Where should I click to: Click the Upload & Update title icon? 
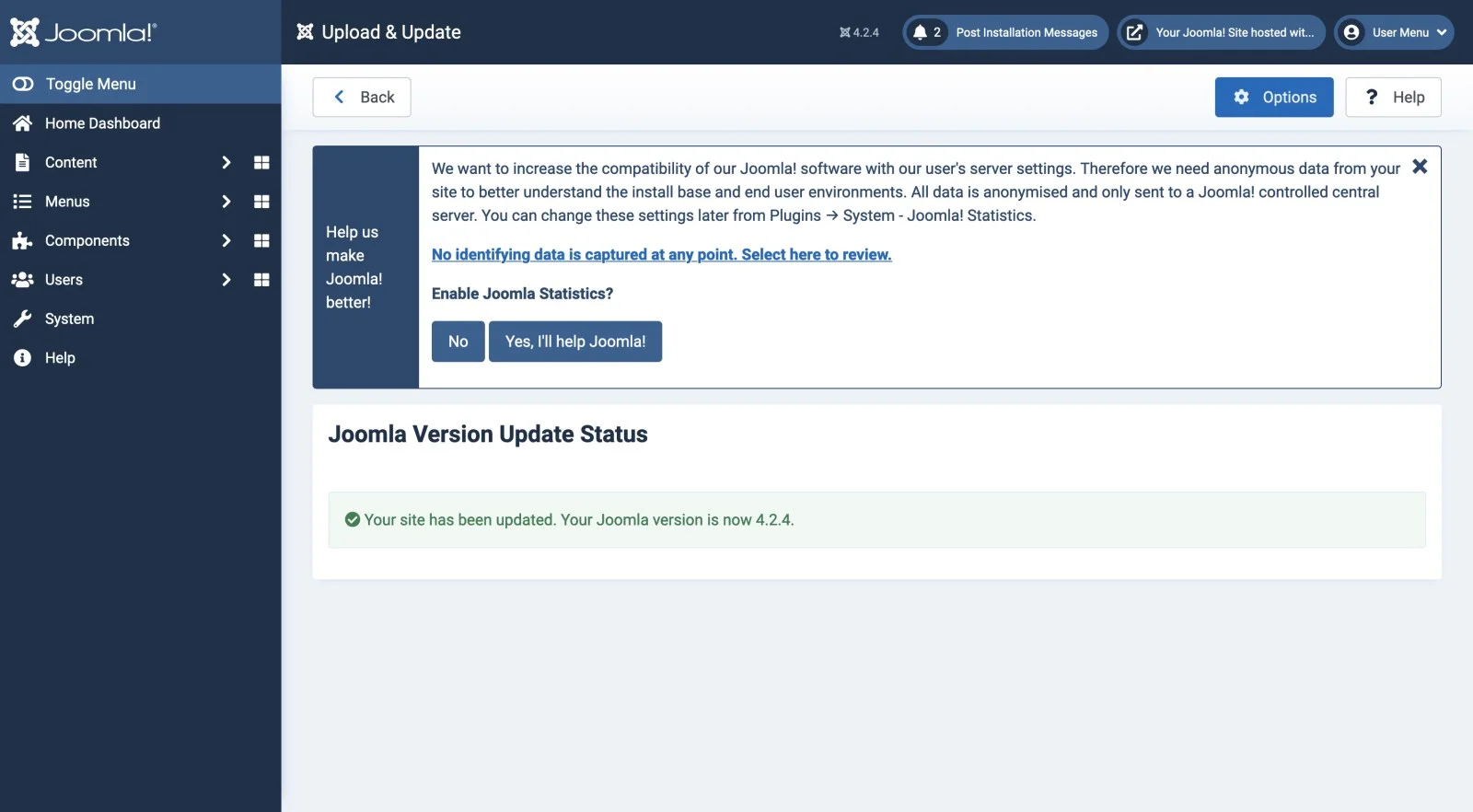305,32
